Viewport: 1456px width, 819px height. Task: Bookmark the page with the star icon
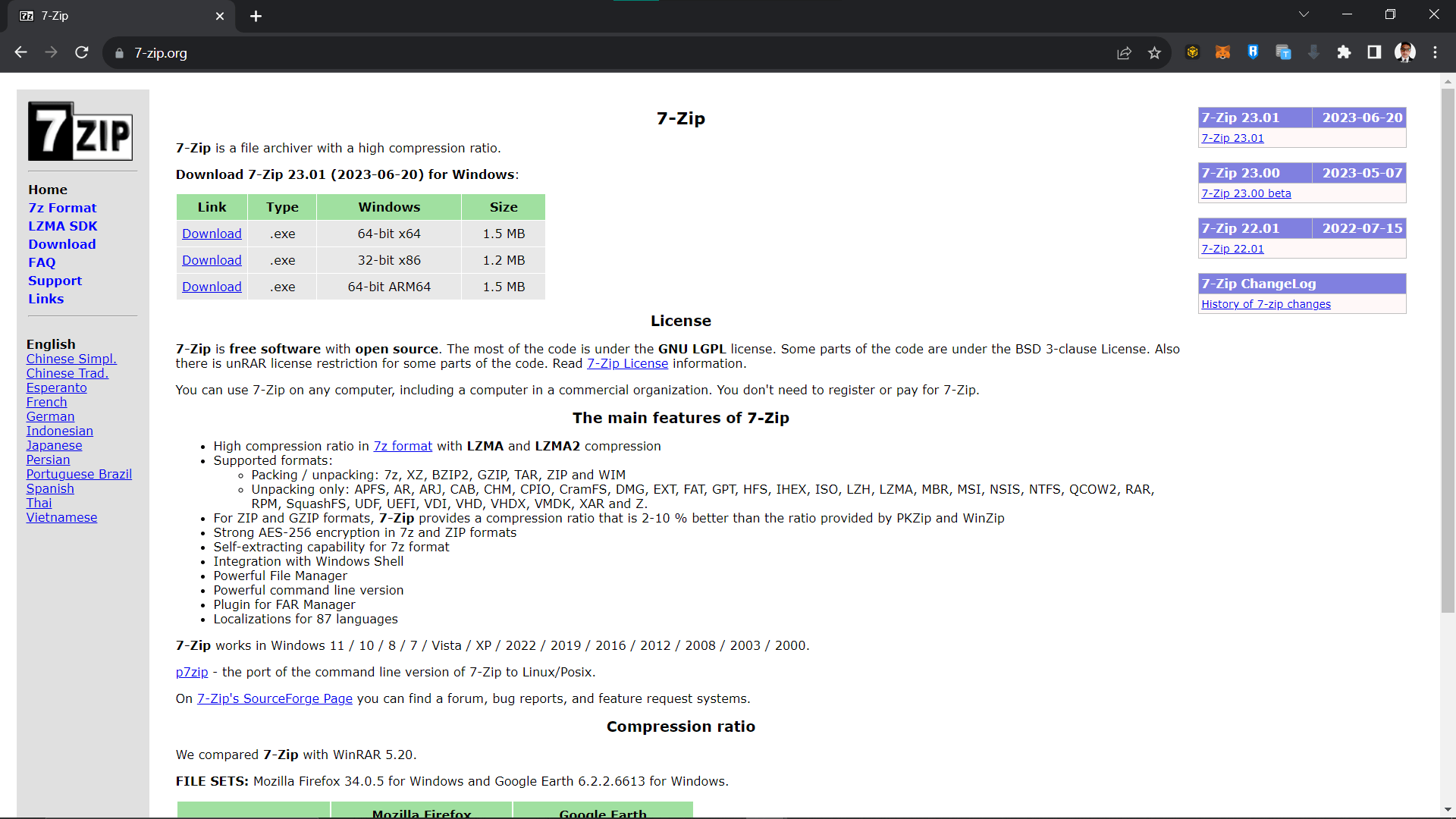pyautogui.click(x=1155, y=52)
